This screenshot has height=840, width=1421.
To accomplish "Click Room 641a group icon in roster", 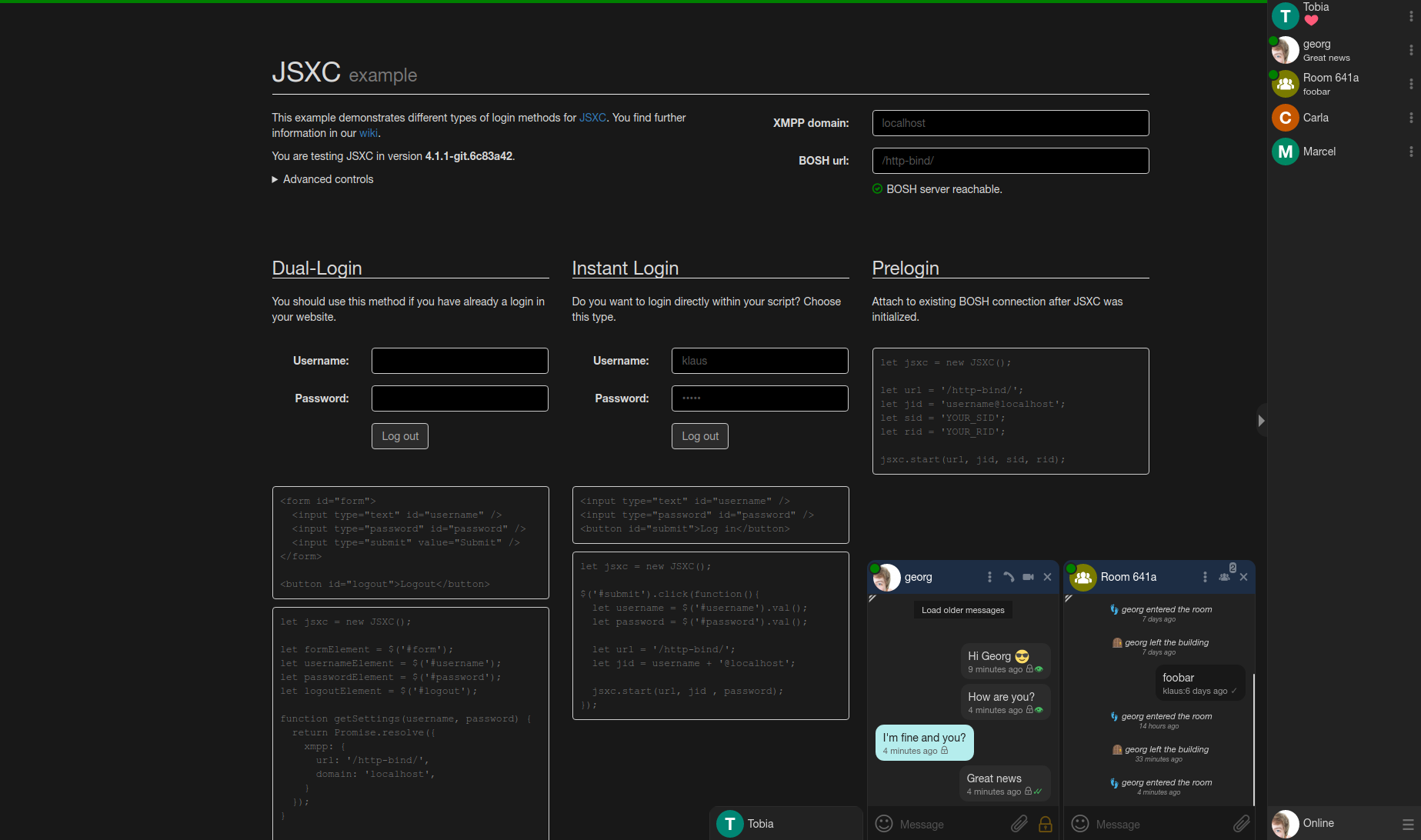I will tap(1285, 84).
